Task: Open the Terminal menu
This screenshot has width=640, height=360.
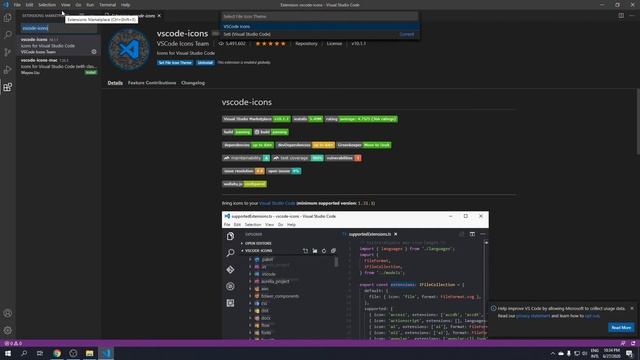Action: pos(107,5)
